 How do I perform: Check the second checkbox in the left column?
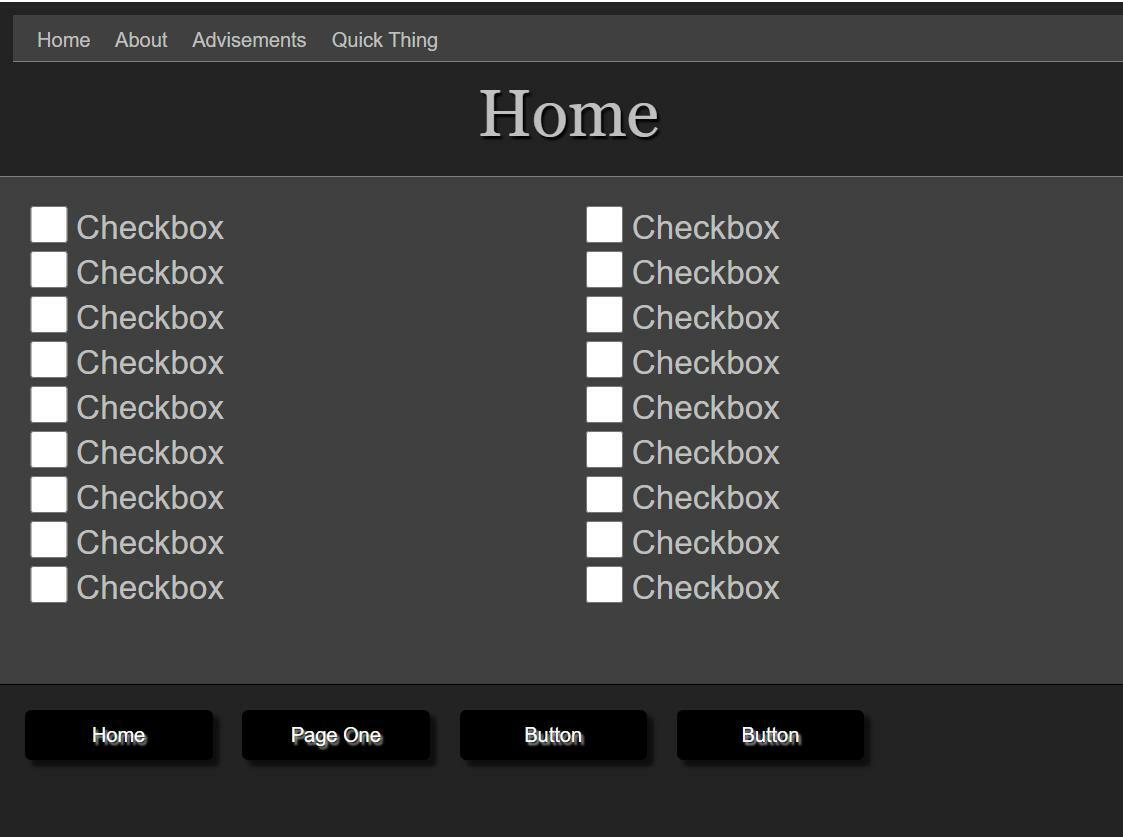point(48,270)
